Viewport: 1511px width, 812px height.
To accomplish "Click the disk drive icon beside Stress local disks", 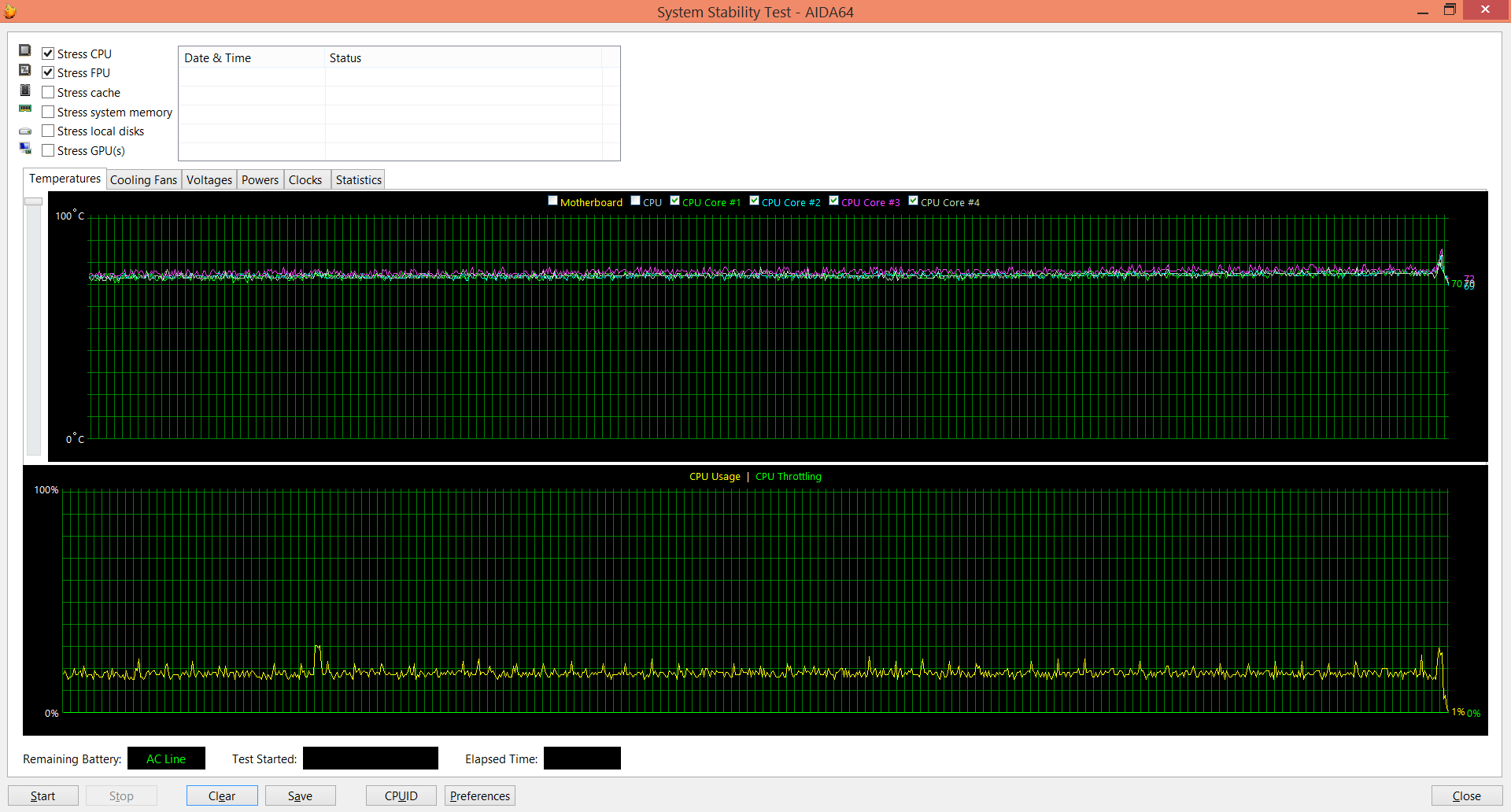I will [x=25, y=131].
